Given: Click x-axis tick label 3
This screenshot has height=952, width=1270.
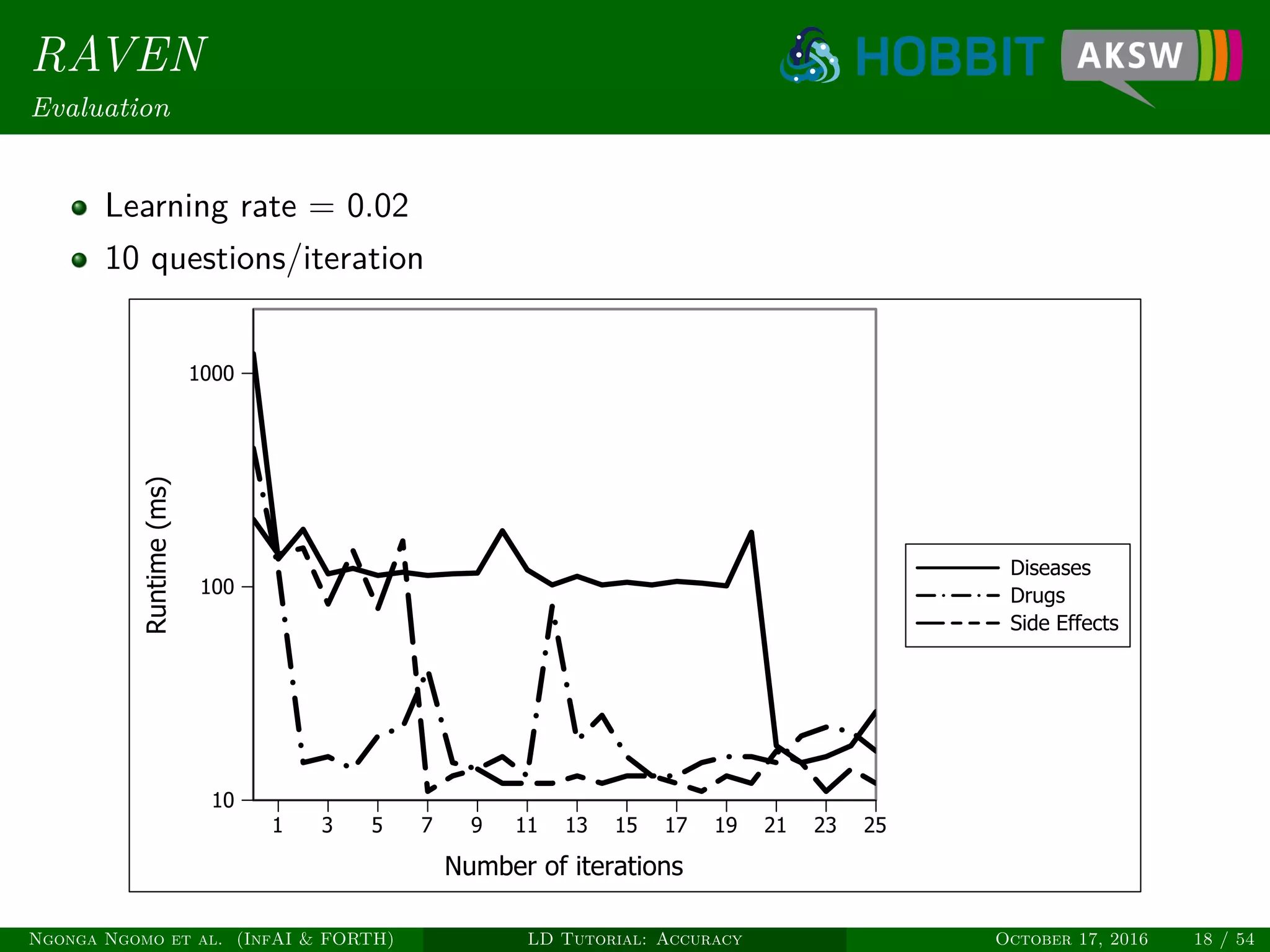Looking at the screenshot, I should (327, 825).
